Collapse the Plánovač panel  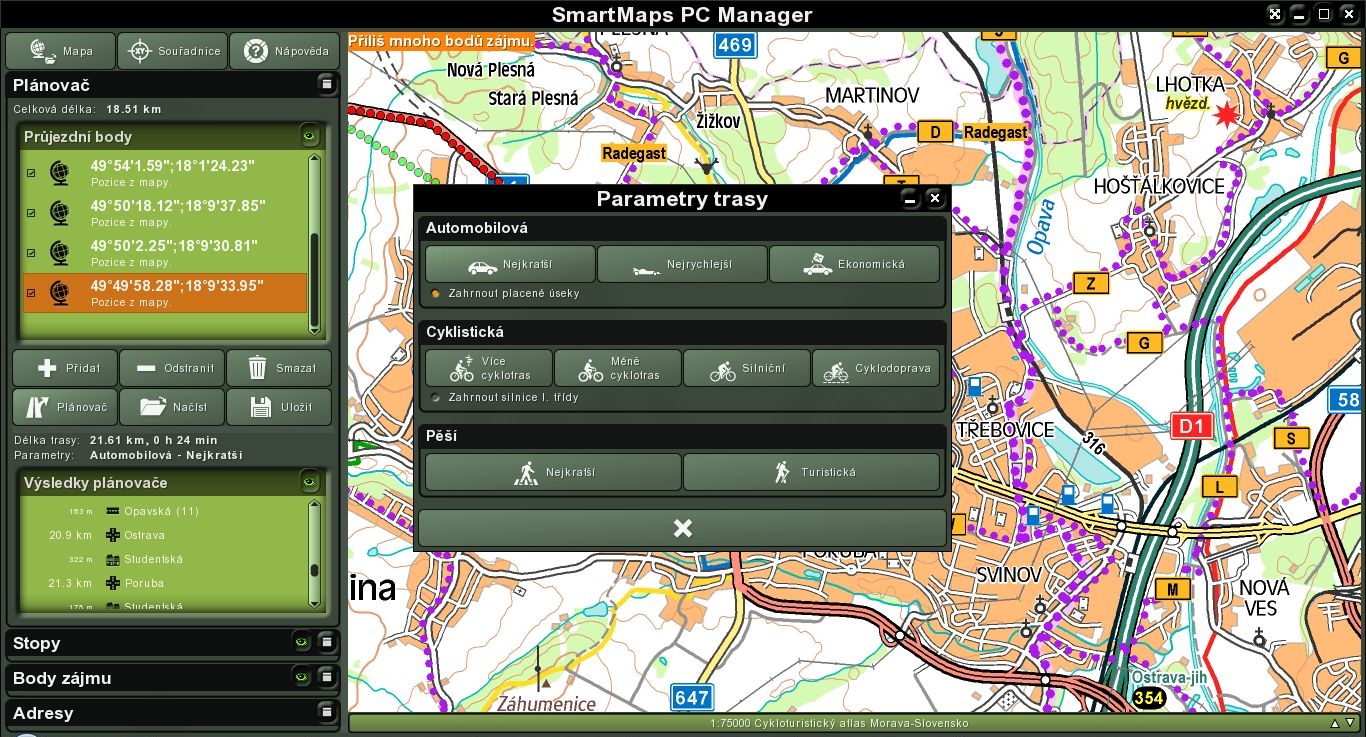pyautogui.click(x=325, y=85)
